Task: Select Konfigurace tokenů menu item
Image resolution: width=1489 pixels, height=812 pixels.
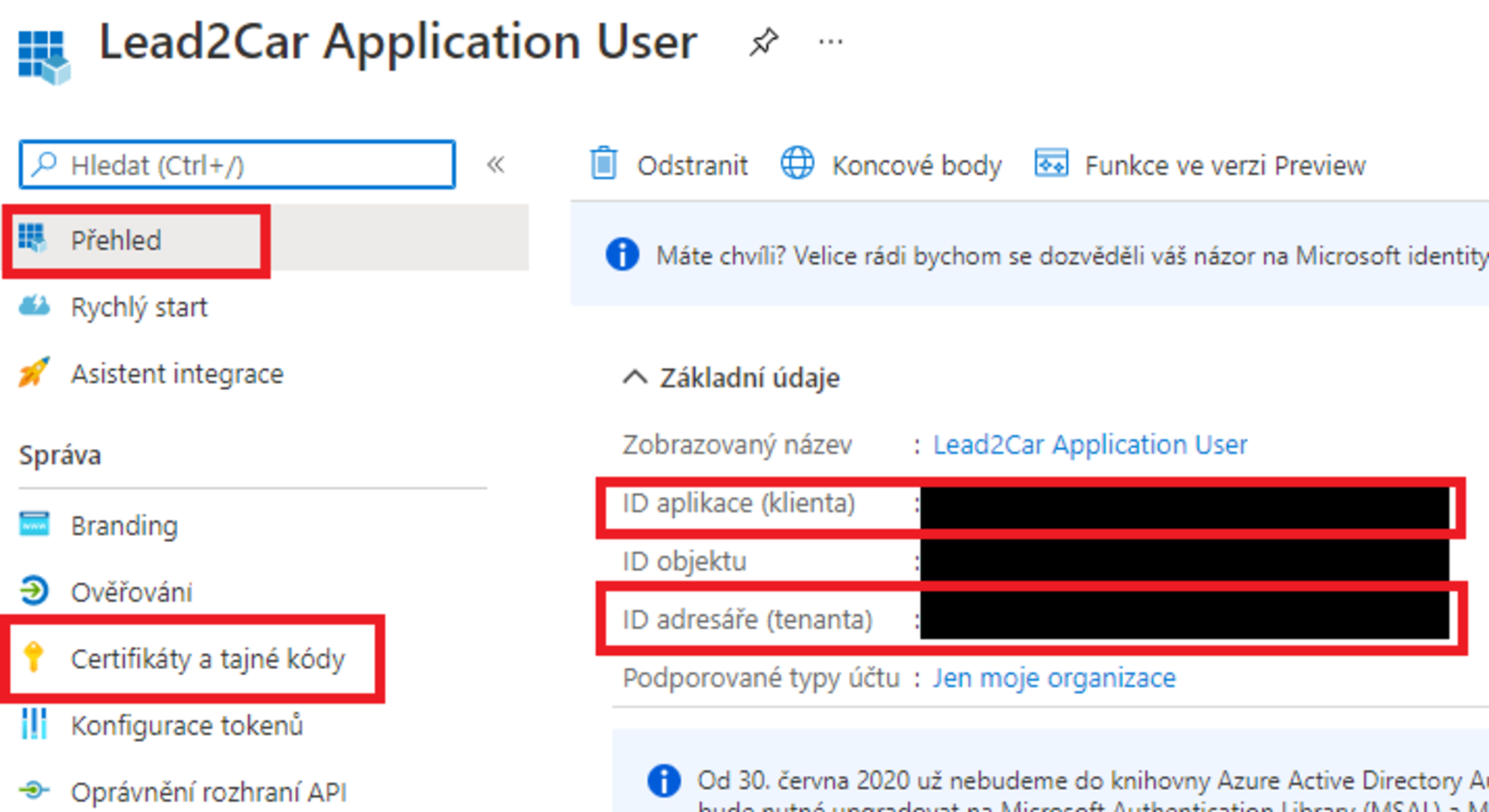Action: pos(187,726)
